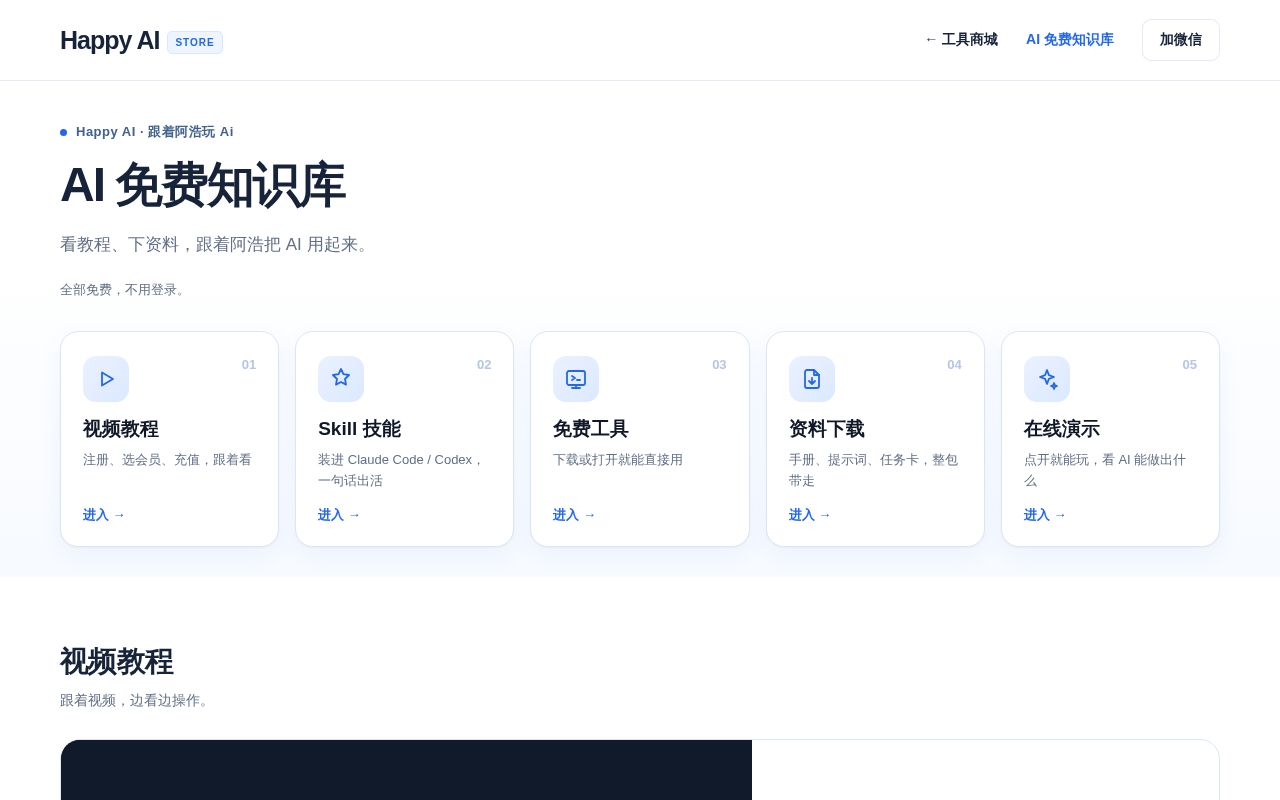Open 进入 link under 资料下载 card

[x=810, y=515]
